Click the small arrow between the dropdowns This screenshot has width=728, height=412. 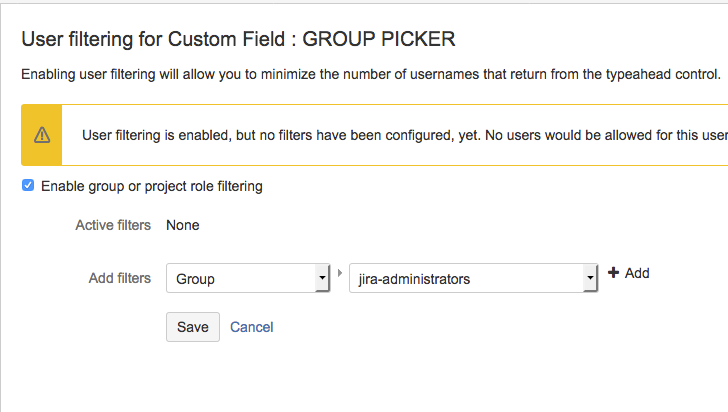click(340, 273)
